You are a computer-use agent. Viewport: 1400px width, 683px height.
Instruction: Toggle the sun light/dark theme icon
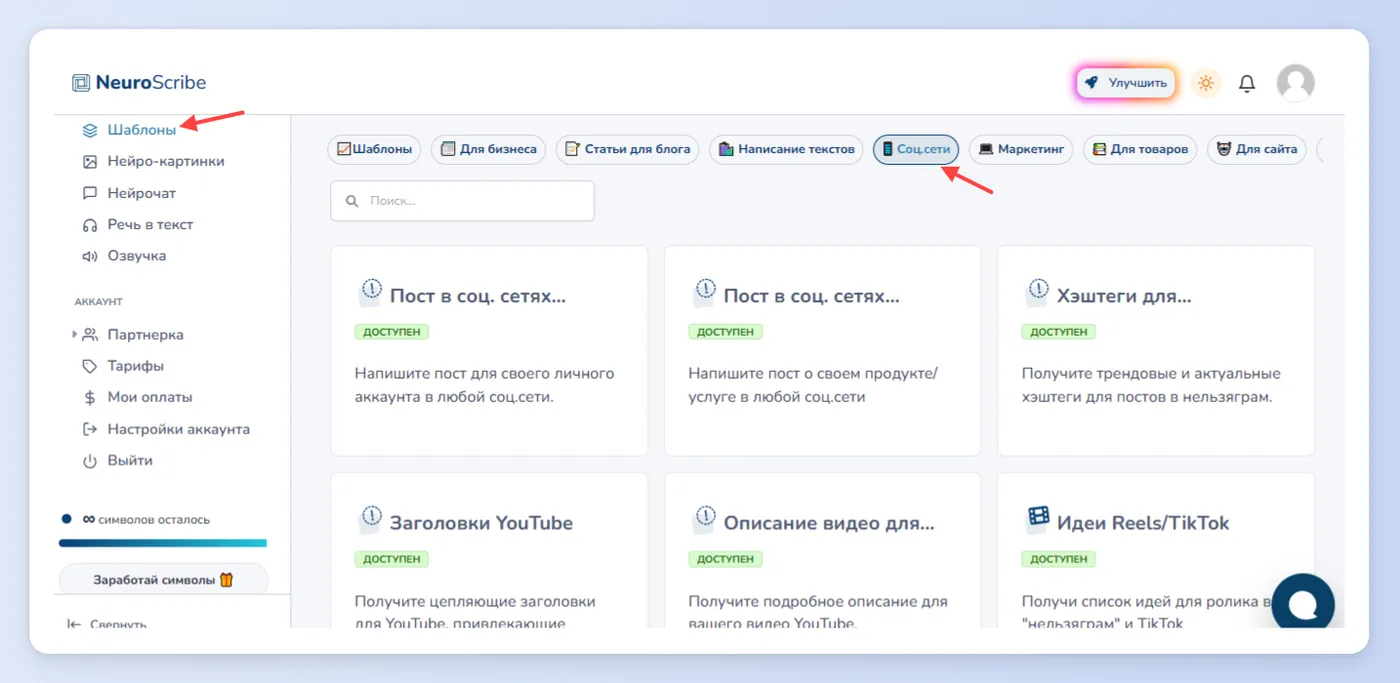[1206, 83]
